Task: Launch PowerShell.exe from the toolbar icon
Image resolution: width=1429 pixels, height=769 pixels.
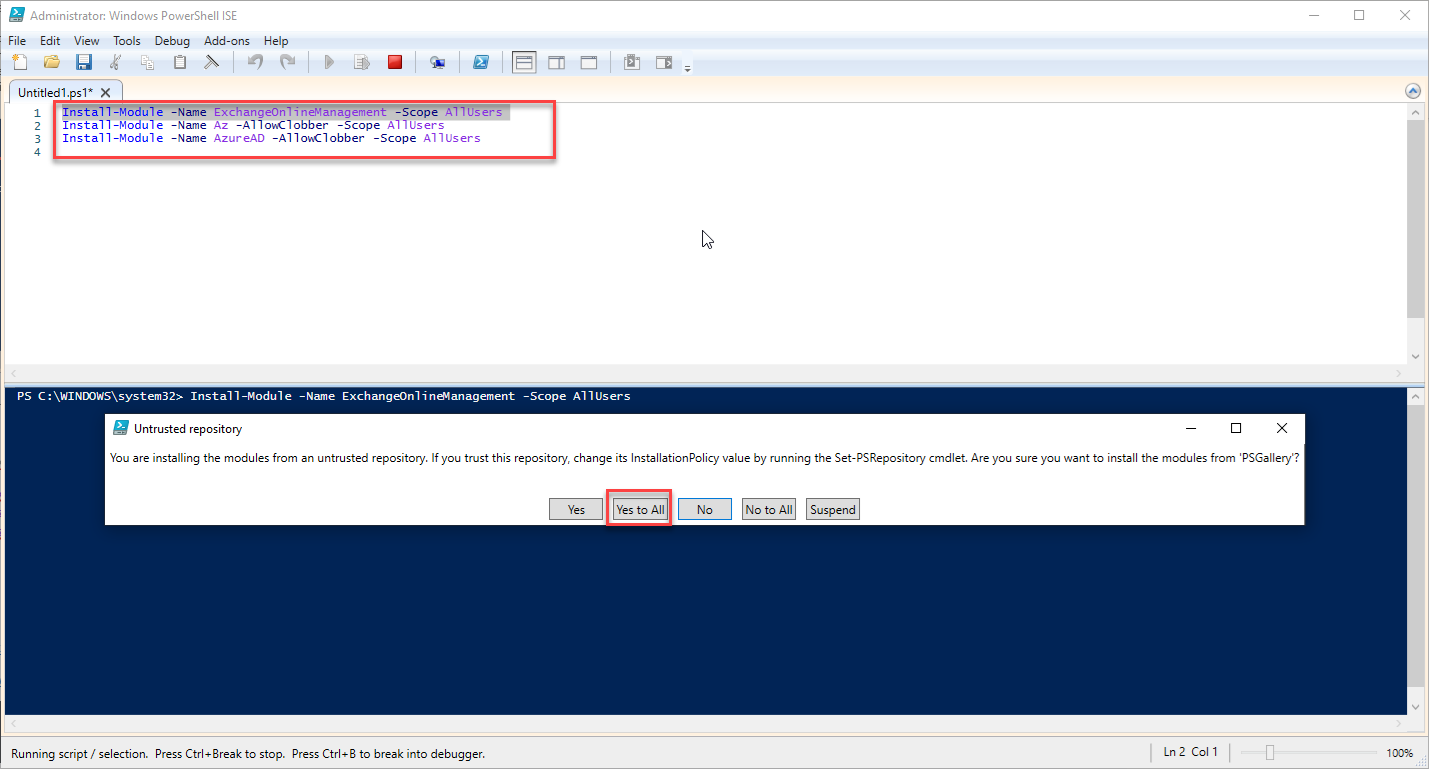Action: click(481, 62)
